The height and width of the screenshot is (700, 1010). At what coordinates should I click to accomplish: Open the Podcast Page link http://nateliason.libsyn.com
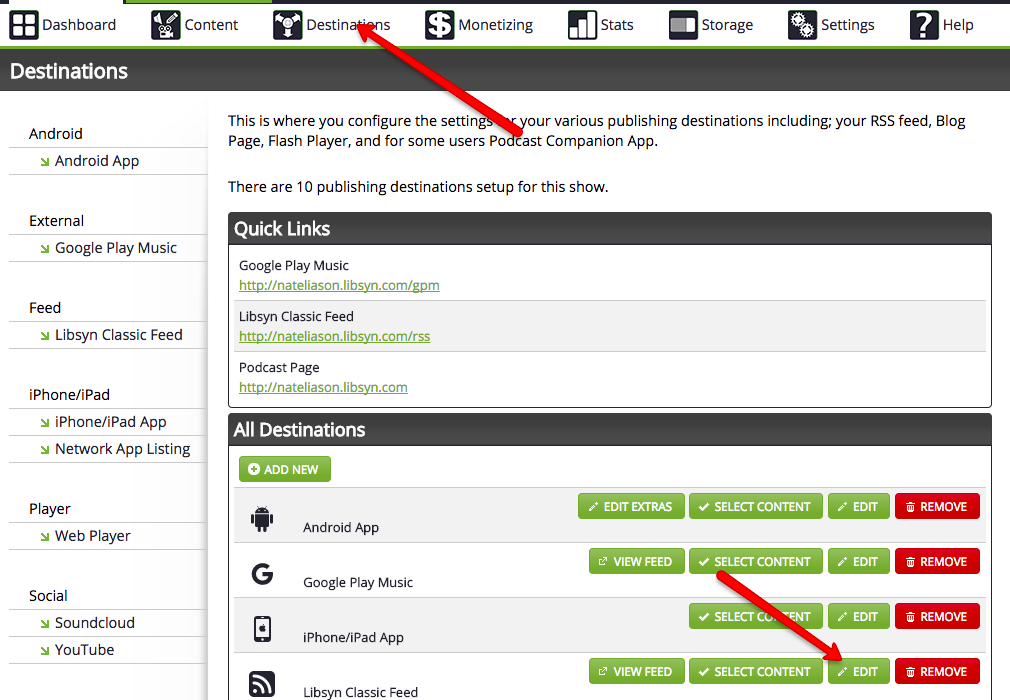coord(323,387)
